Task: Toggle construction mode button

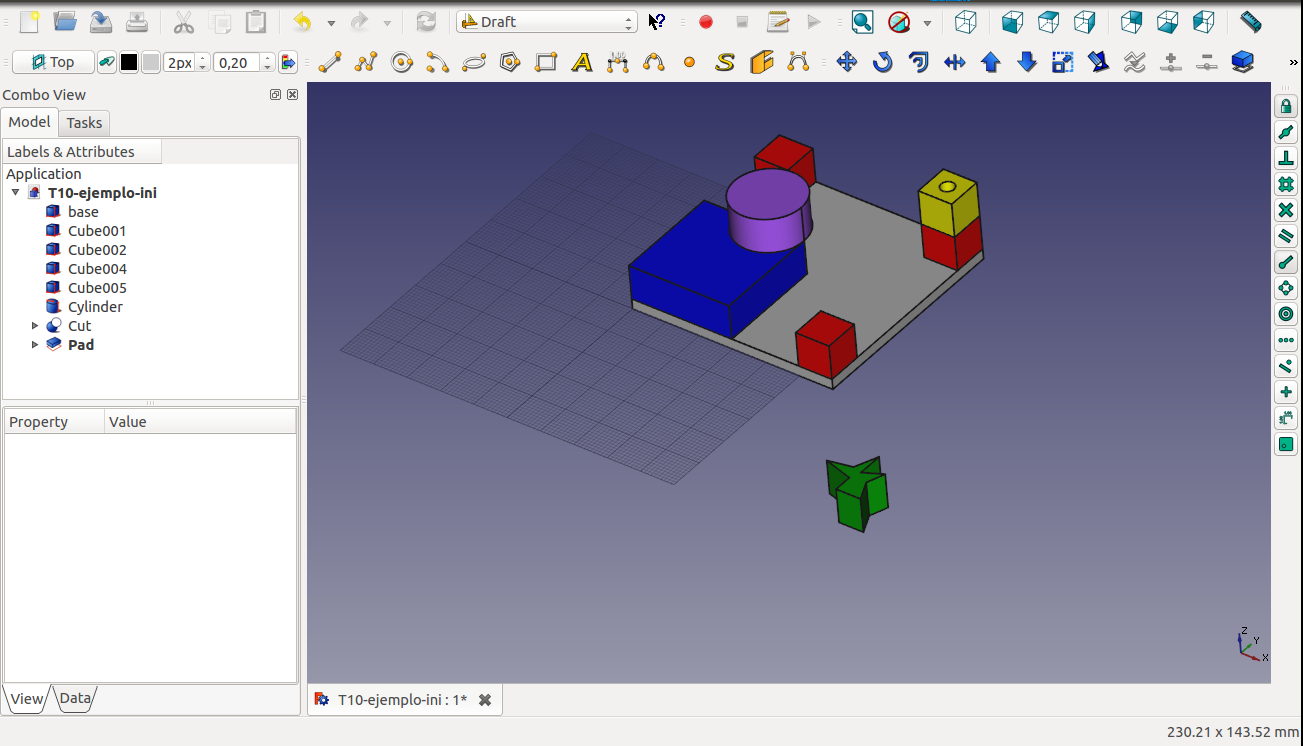Action: [x=107, y=63]
